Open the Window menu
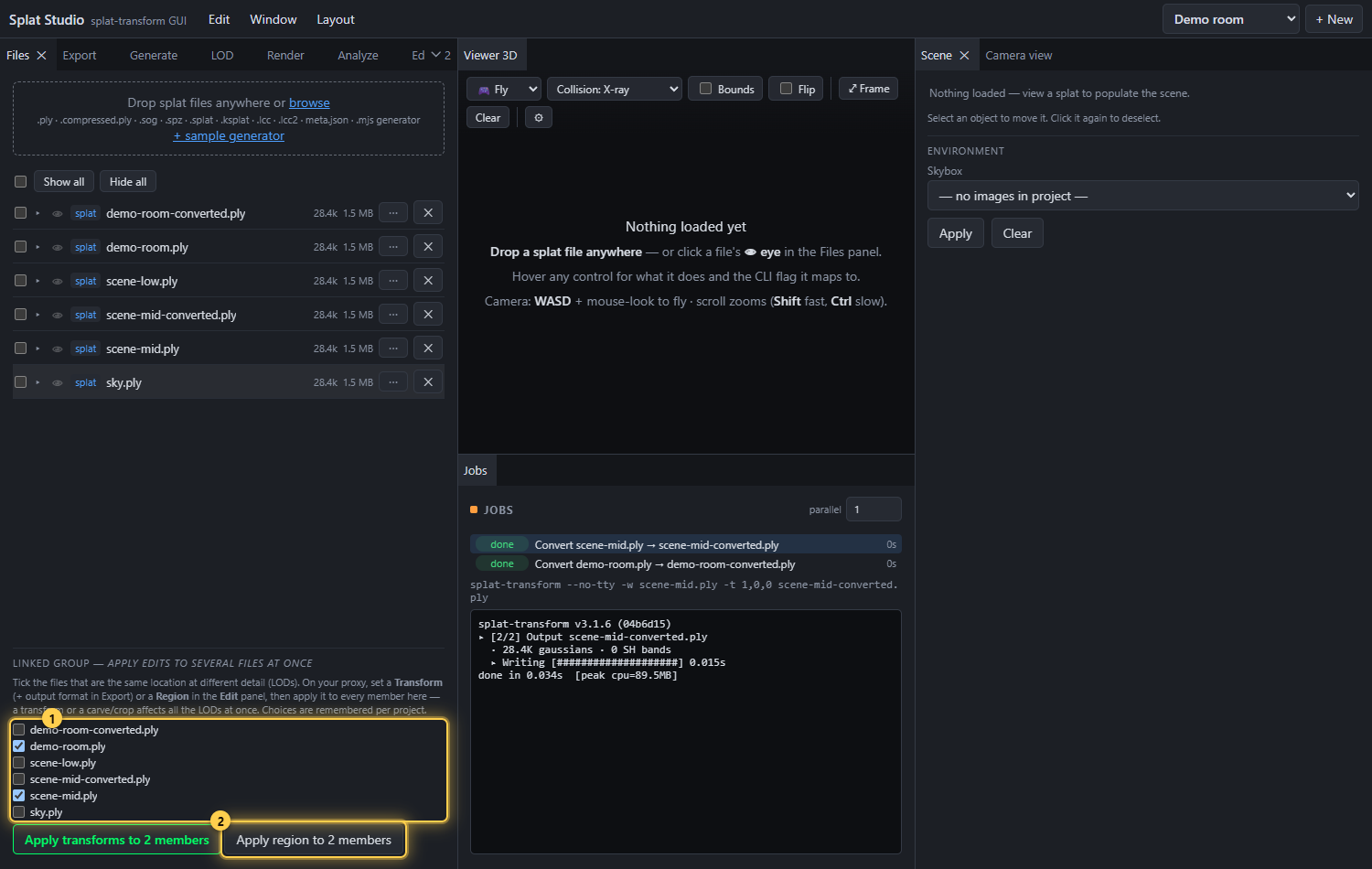The width and height of the screenshot is (1372, 869). [x=273, y=19]
